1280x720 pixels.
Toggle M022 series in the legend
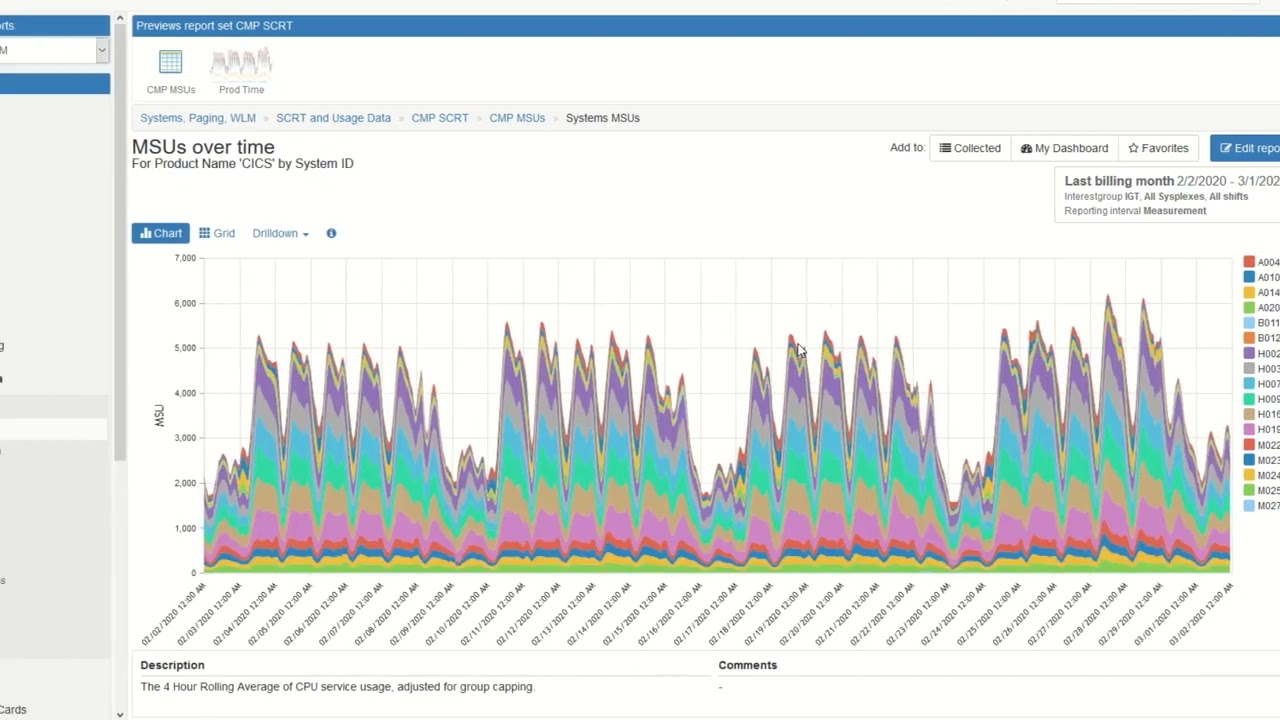[1261, 445]
